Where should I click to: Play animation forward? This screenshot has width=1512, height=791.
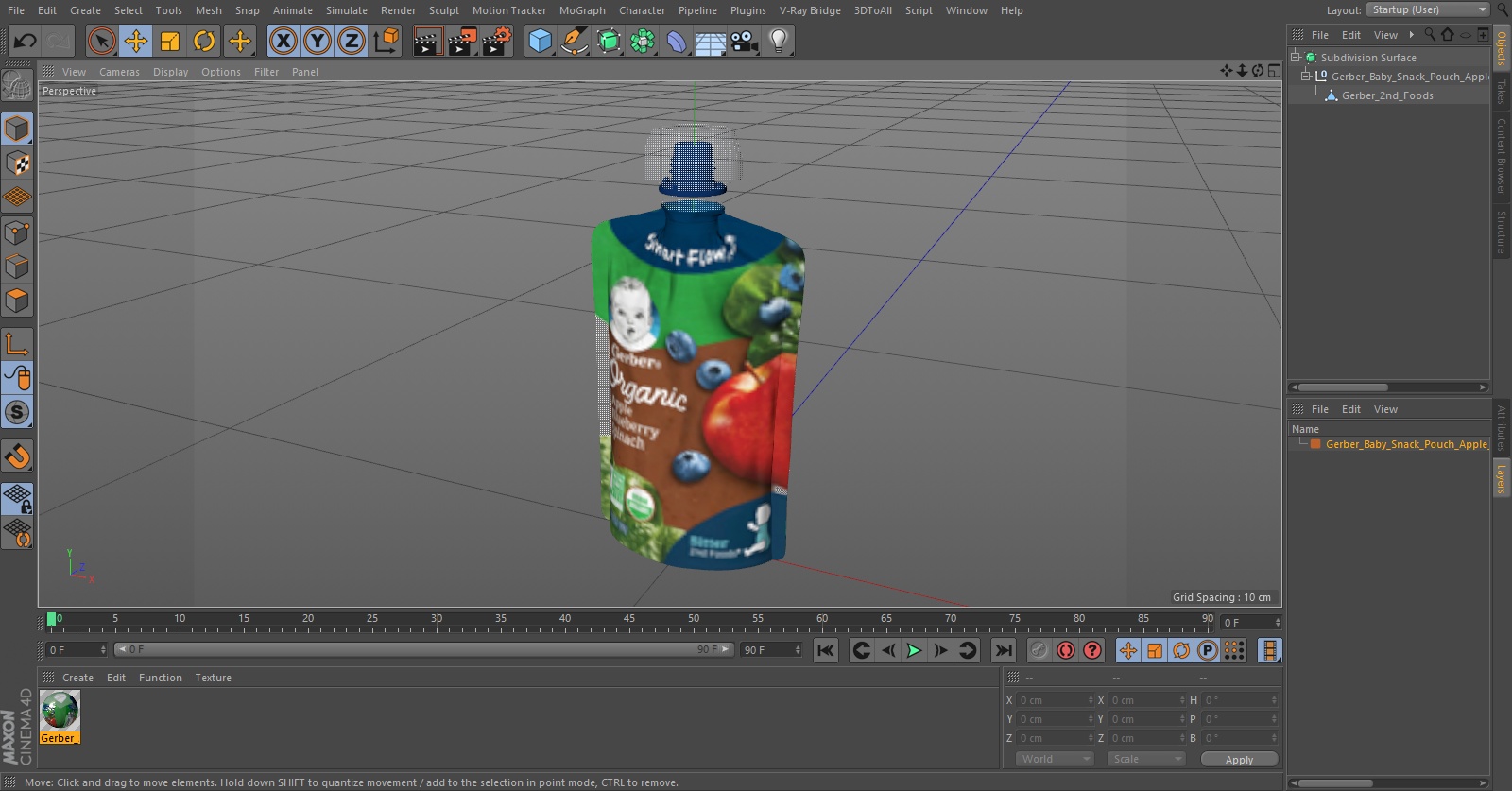click(914, 650)
